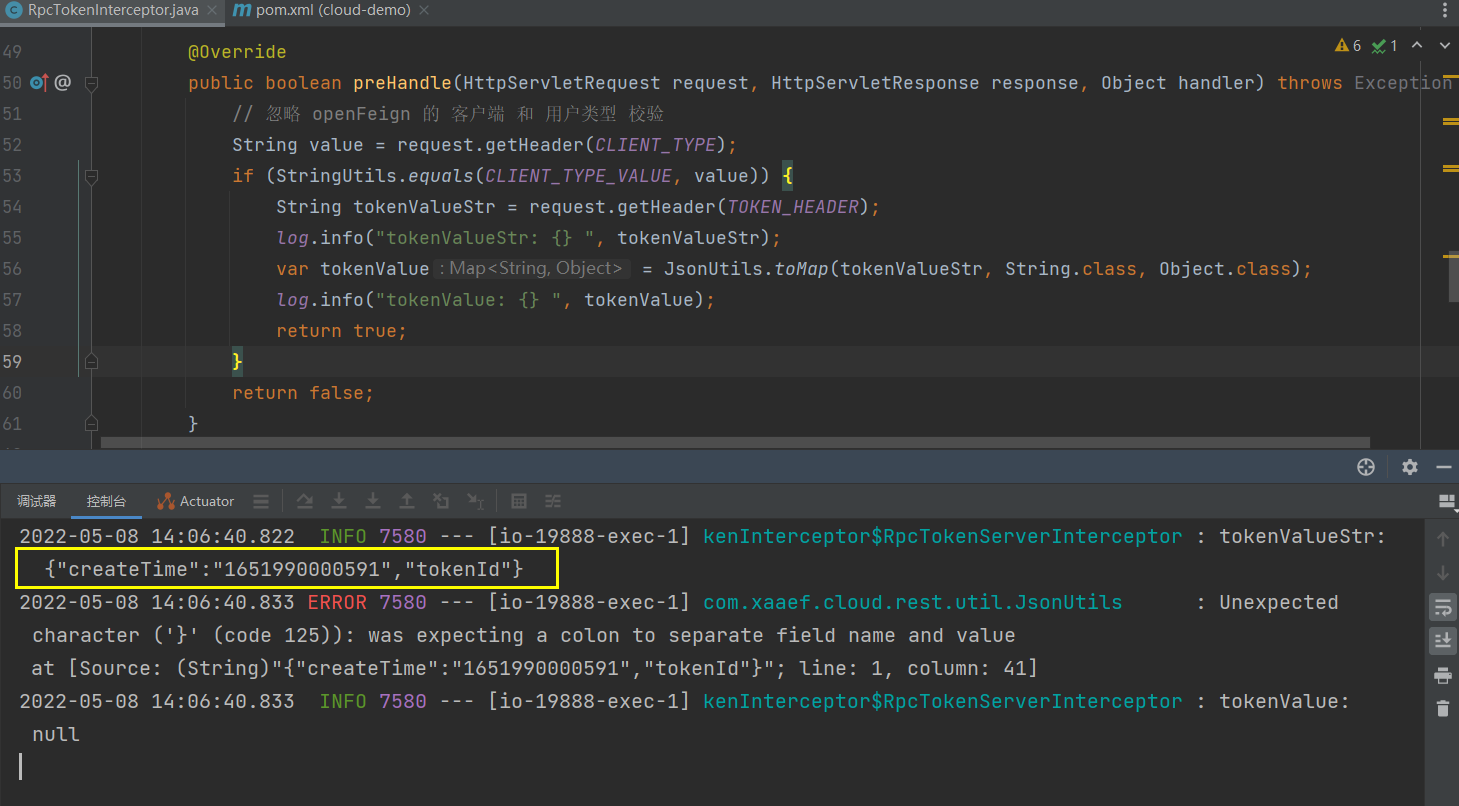Click the highlighted tokenValueStr log line

287,567
